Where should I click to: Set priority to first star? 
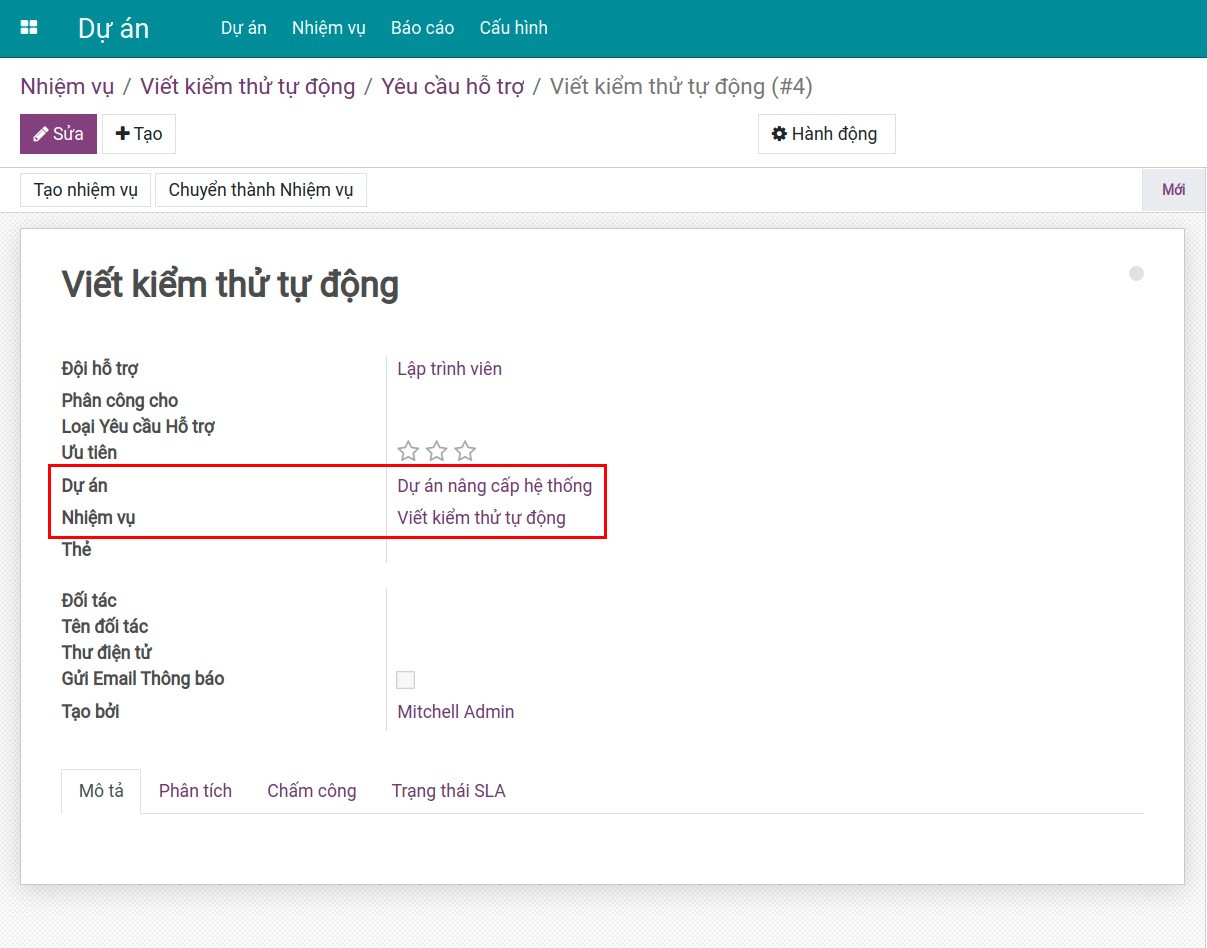[x=408, y=451]
